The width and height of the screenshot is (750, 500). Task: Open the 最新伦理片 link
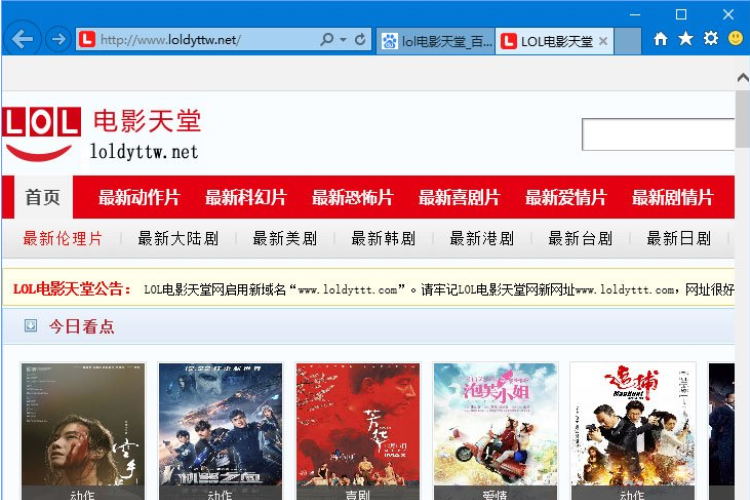(x=63, y=238)
